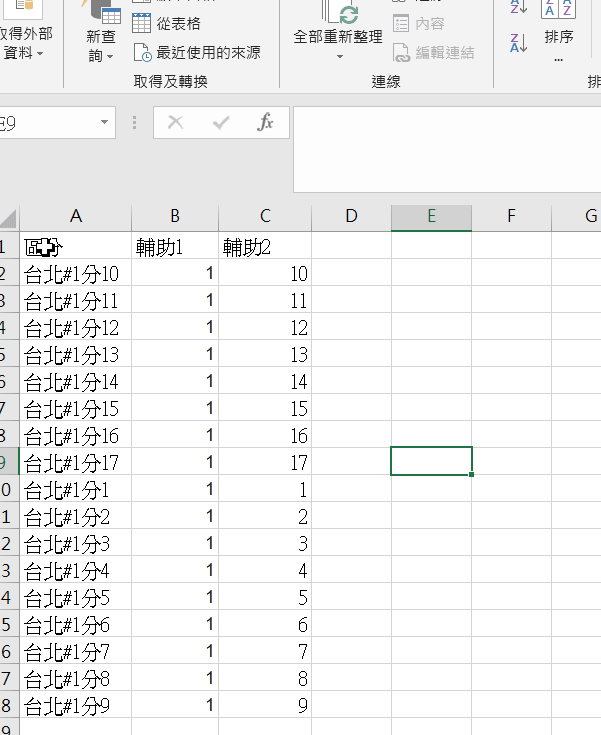Click the Name Box field
Viewport: 601px width, 735px height.
[x=47, y=123]
